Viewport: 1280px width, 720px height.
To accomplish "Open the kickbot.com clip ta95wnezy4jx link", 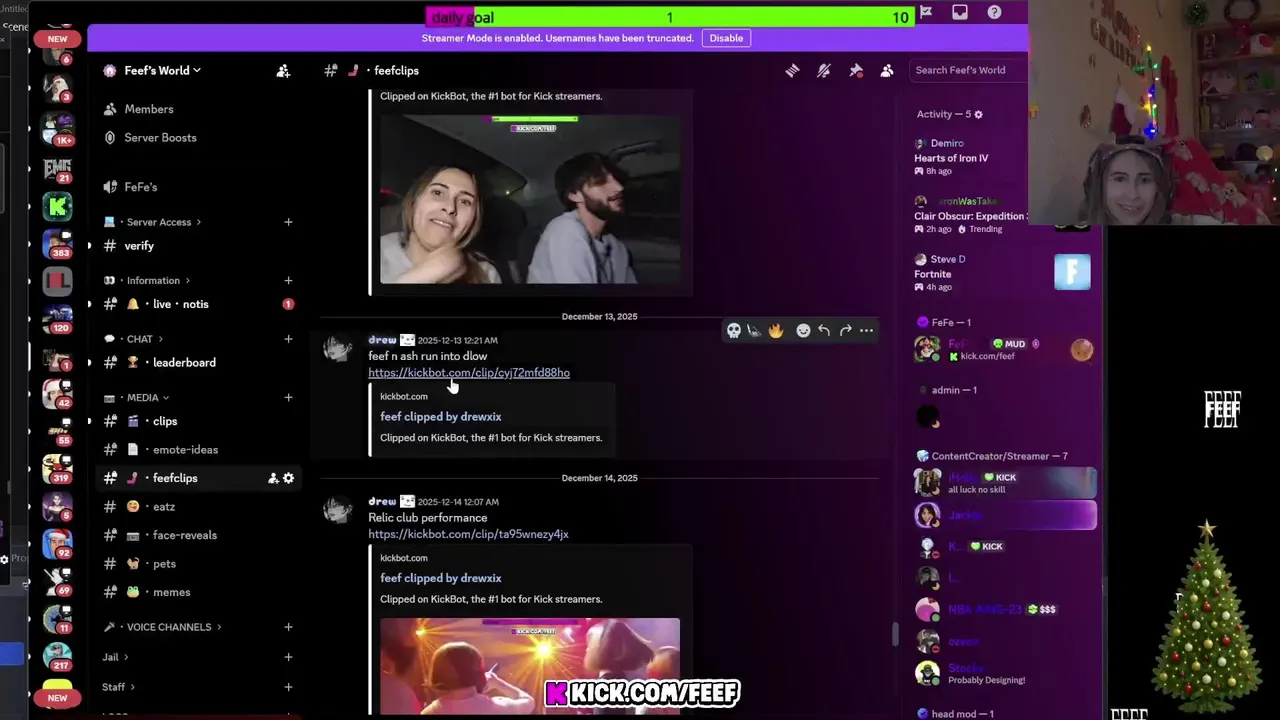I will pyautogui.click(x=468, y=534).
